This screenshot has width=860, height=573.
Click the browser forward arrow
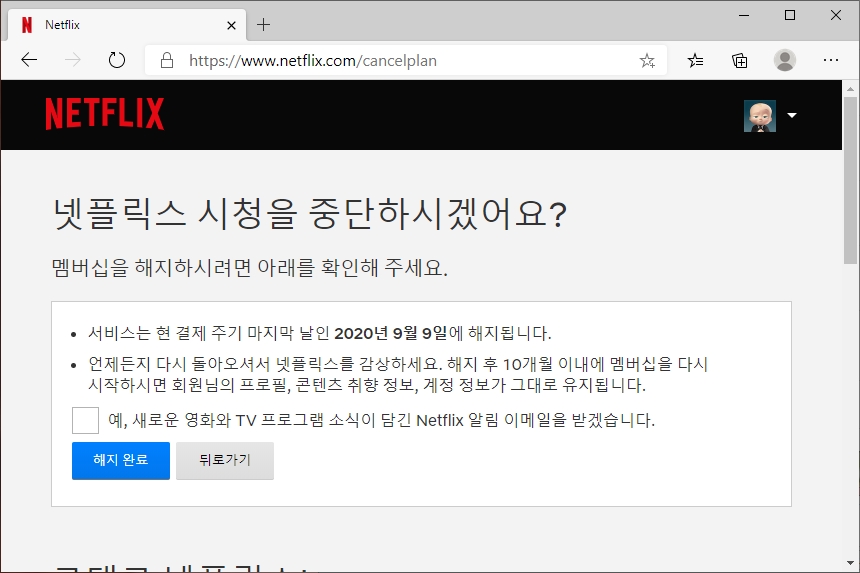[72, 60]
